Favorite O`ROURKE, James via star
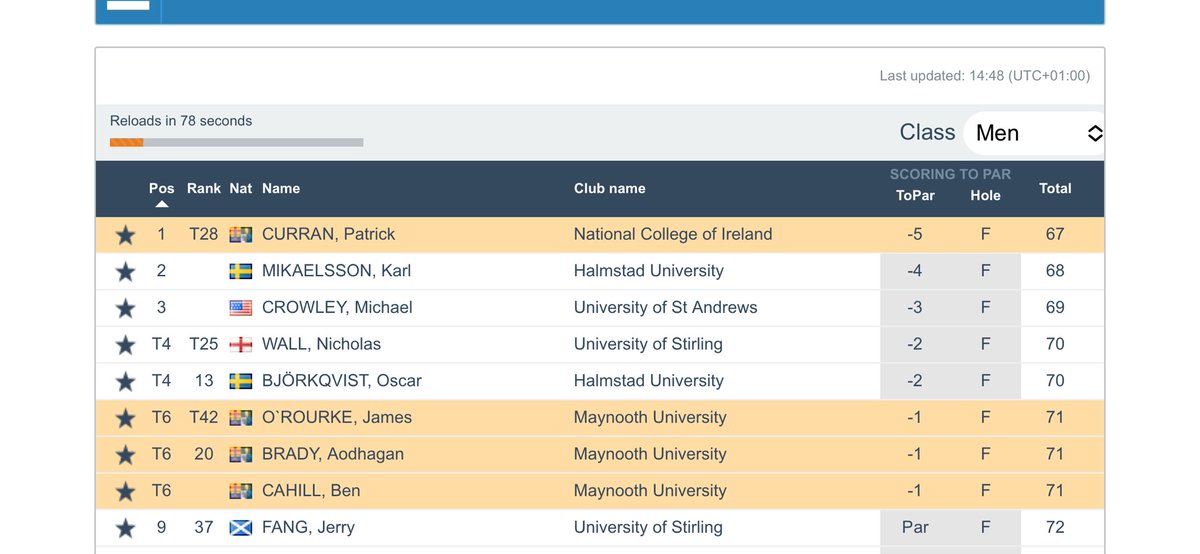The width and height of the screenshot is (1200, 554). tap(125, 418)
